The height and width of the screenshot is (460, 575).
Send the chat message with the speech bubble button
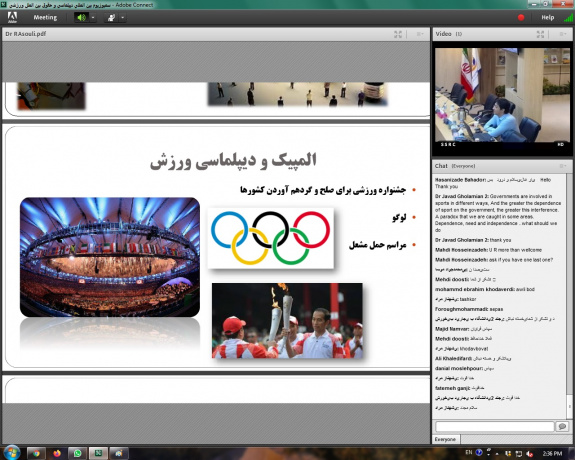(562, 426)
